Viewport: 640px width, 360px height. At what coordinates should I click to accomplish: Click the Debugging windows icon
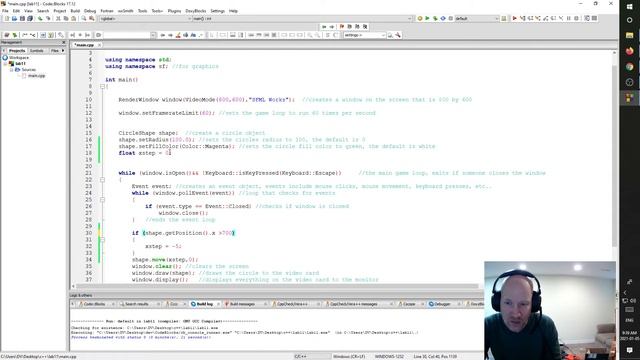(x=587, y=18)
